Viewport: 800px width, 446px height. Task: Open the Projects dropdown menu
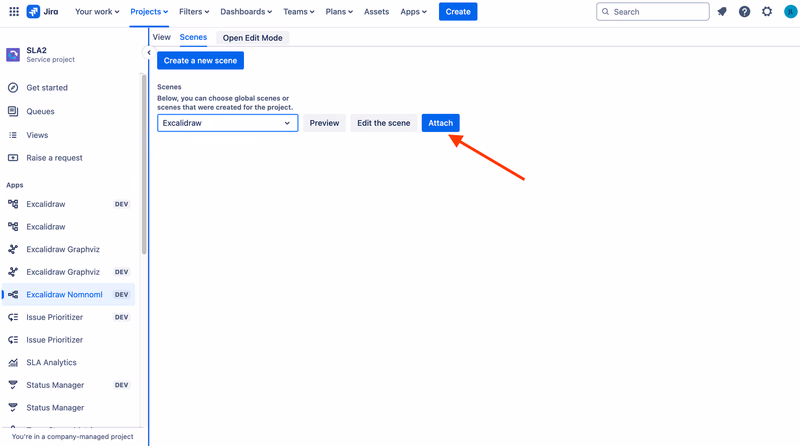tap(149, 11)
